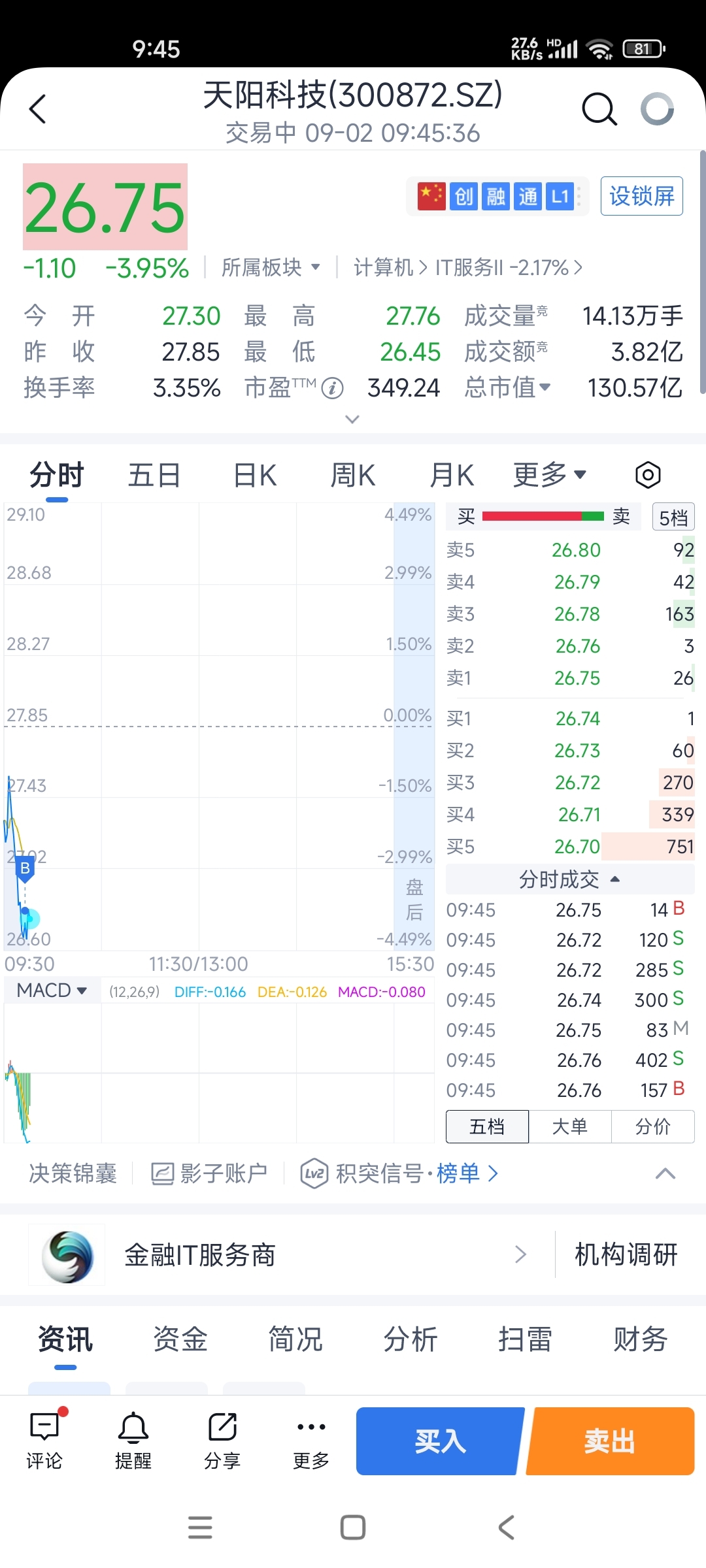The height and width of the screenshot is (1568, 706).
Task: Tap the refresh circle icon
Action: coord(657,108)
